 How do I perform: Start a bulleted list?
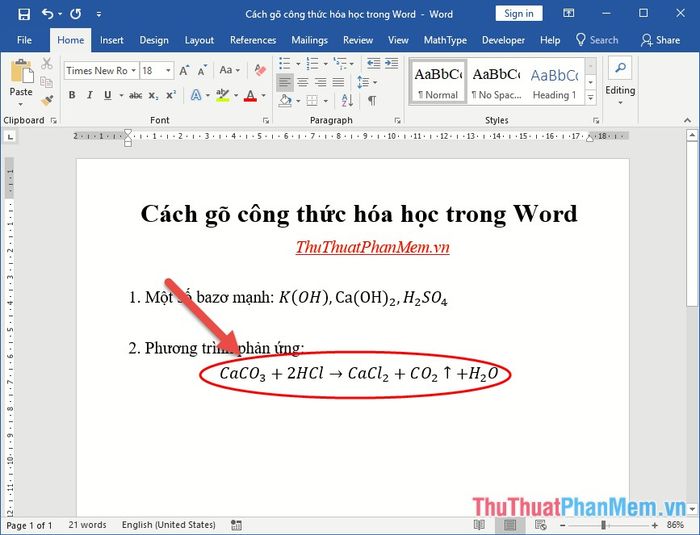click(x=285, y=63)
